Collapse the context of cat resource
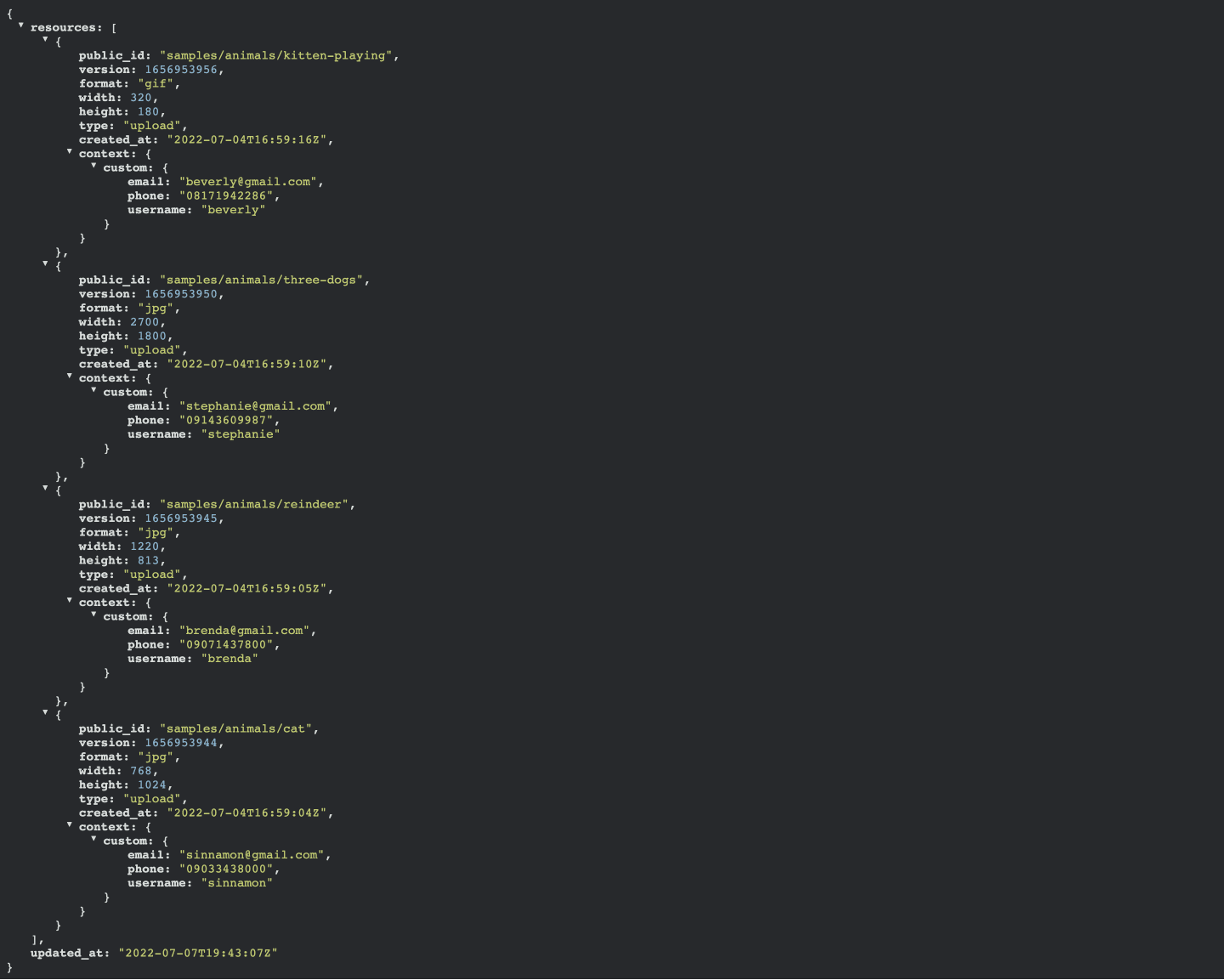Screen dimensions: 1224x980 [x=70, y=824]
